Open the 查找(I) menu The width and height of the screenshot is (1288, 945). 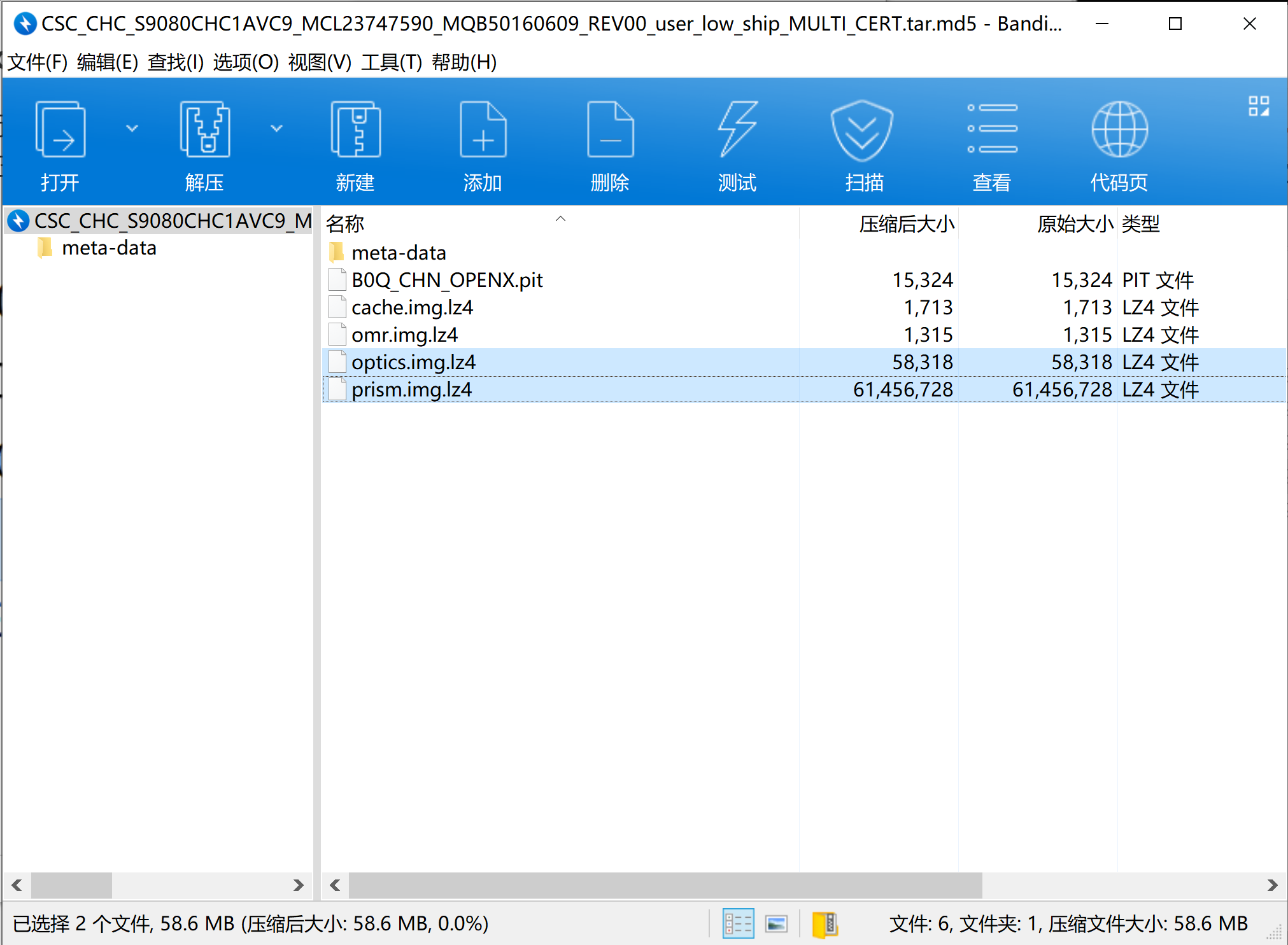pos(176,62)
